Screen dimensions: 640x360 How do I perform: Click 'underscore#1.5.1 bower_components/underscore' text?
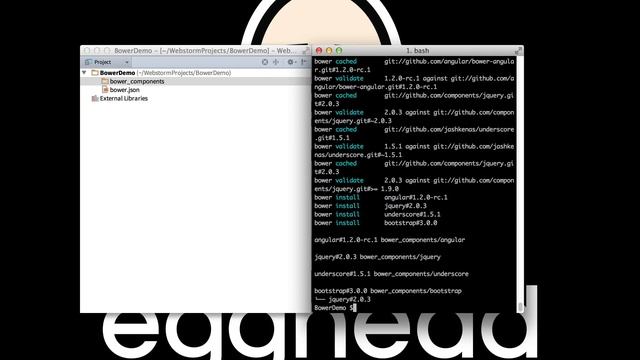click(x=391, y=274)
